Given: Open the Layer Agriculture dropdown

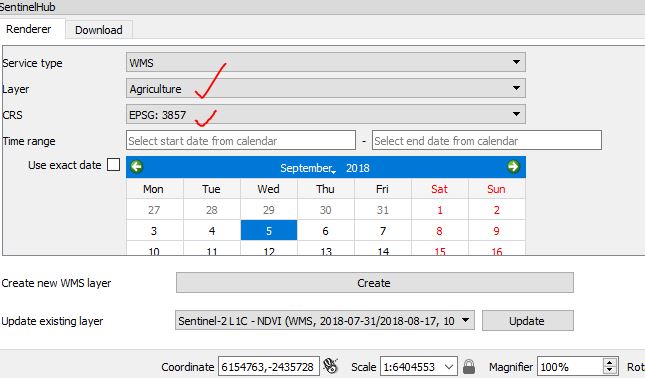Looking at the screenshot, I should [325, 88].
